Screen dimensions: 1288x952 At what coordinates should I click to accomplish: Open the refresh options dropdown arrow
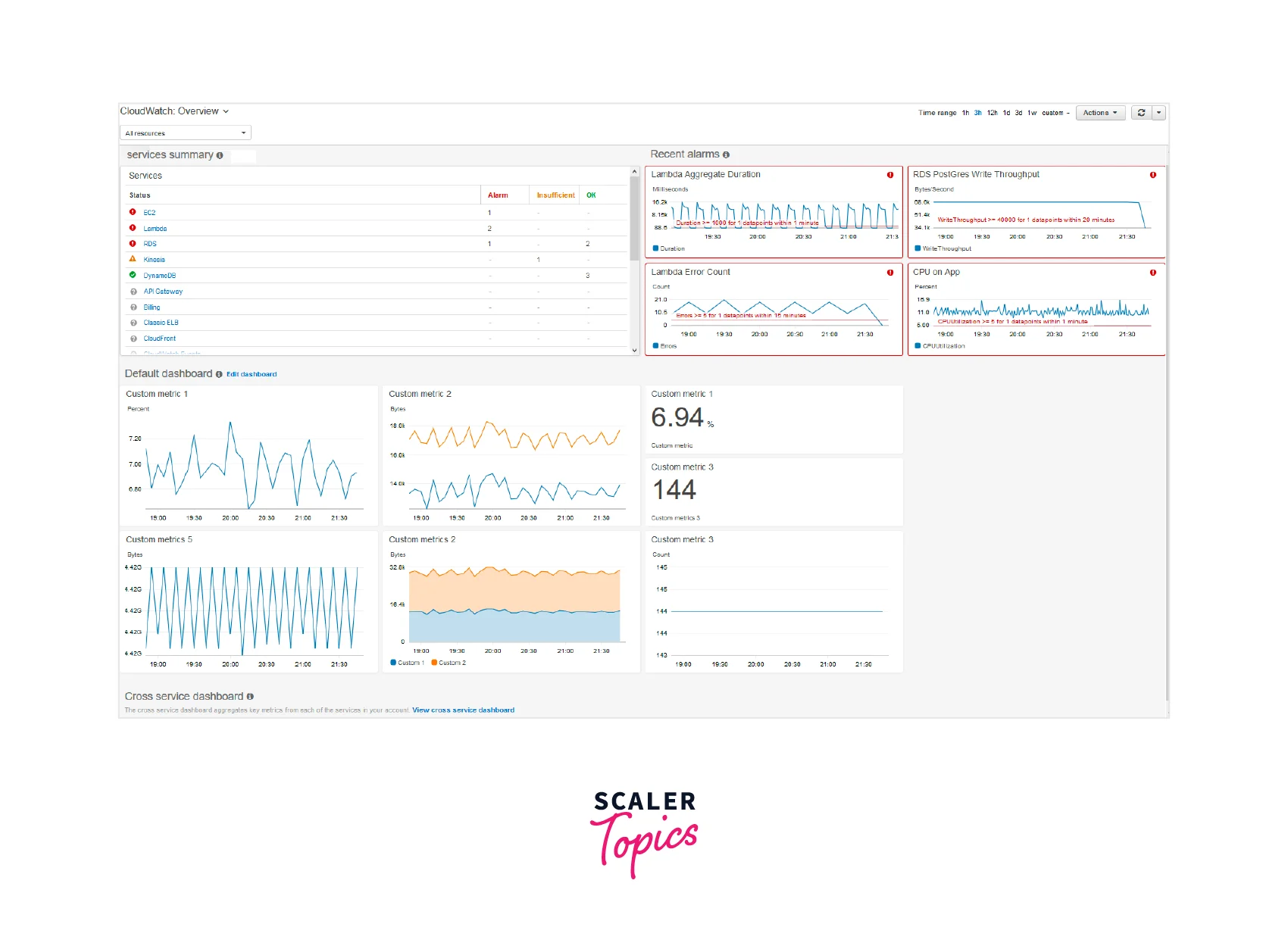click(1158, 113)
